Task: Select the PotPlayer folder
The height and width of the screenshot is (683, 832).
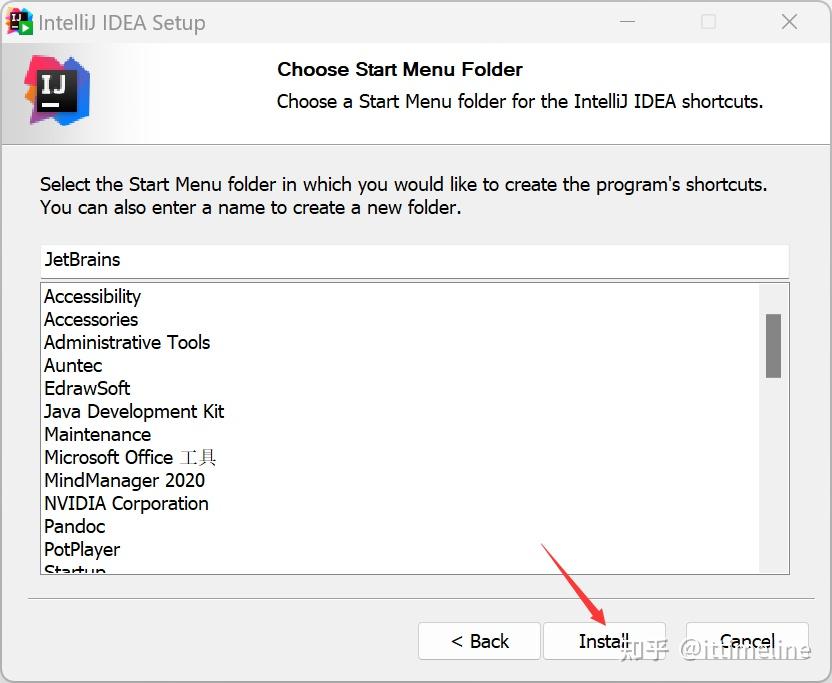Action: coord(82,550)
